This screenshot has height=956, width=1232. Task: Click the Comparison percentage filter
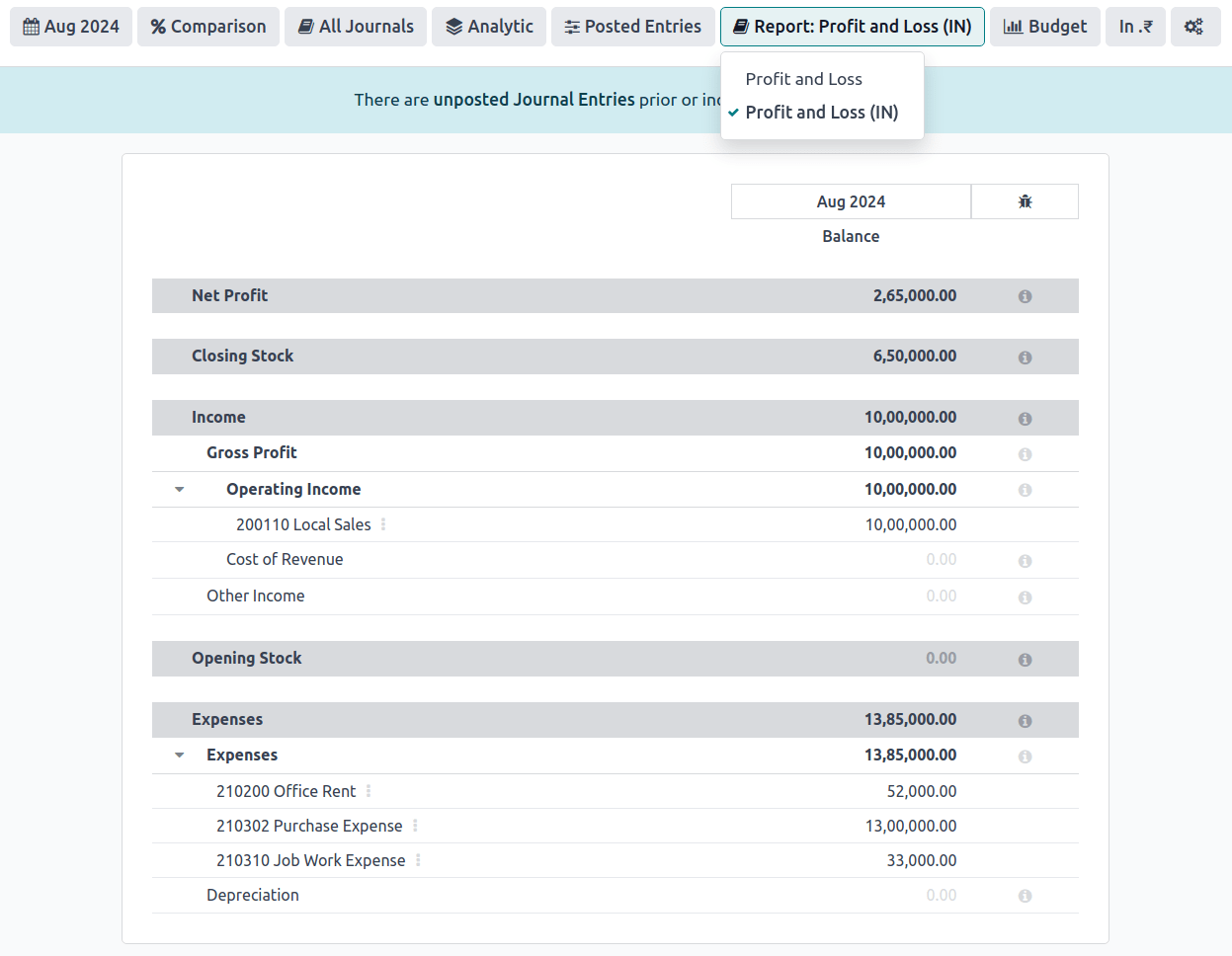click(x=207, y=27)
